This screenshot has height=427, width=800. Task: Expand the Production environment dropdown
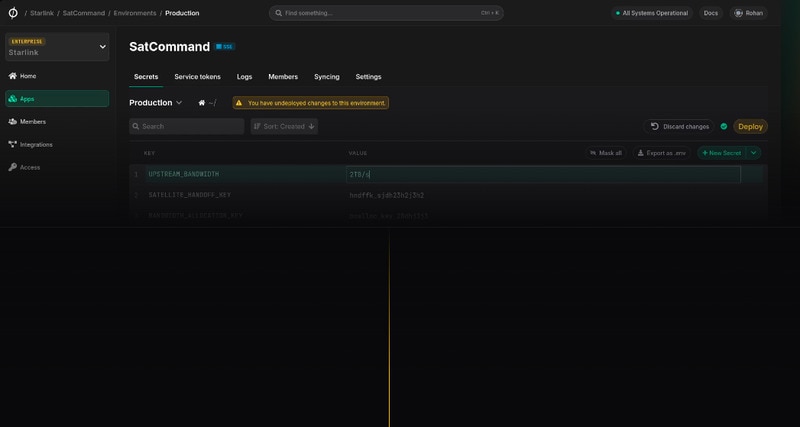pyautogui.click(x=156, y=103)
